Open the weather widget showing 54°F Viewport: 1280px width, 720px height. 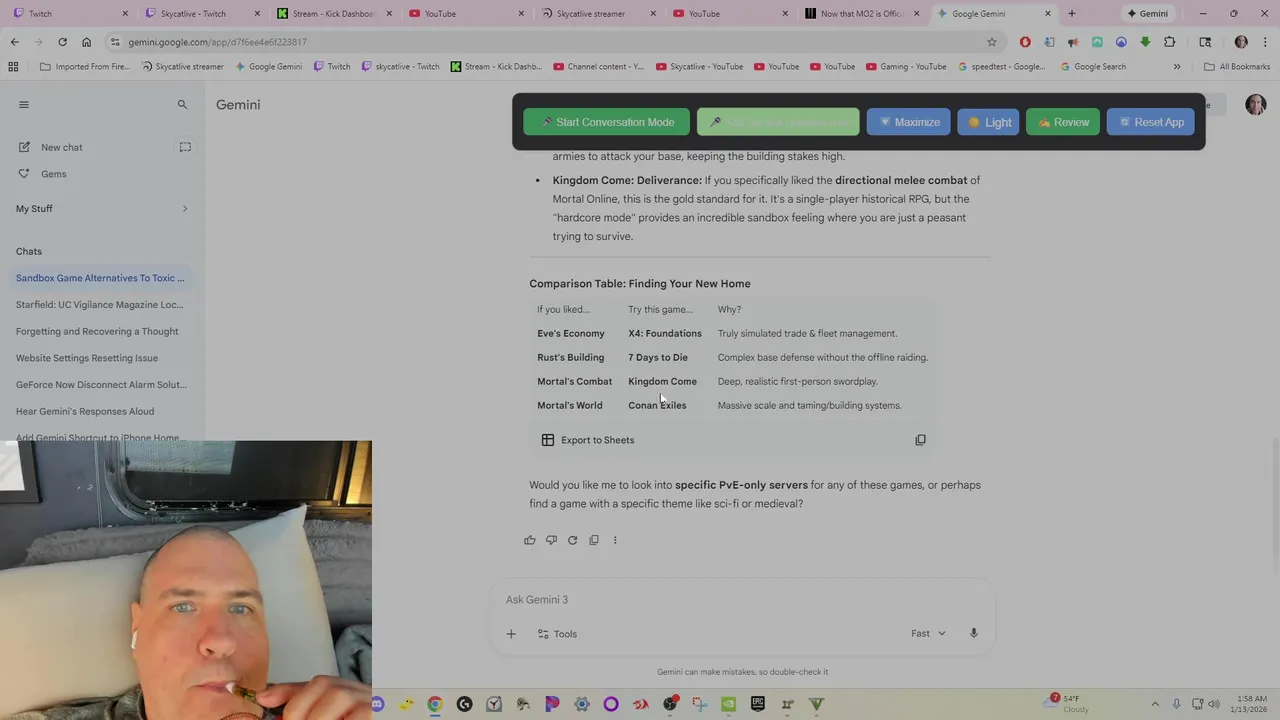pos(1068,704)
